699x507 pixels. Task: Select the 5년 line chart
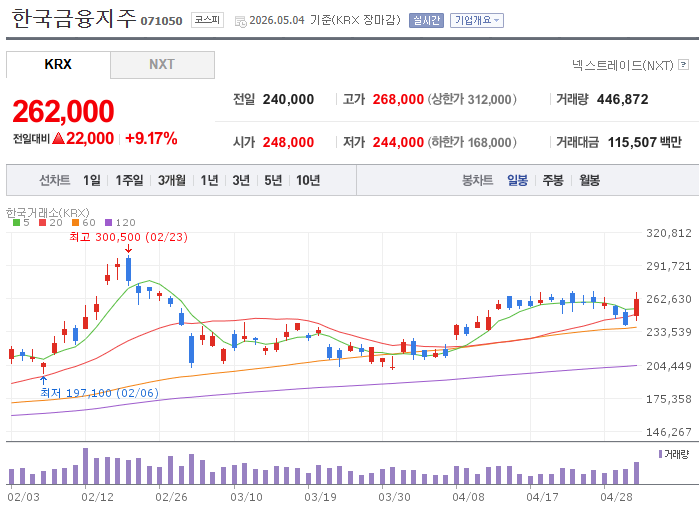[x=273, y=180]
